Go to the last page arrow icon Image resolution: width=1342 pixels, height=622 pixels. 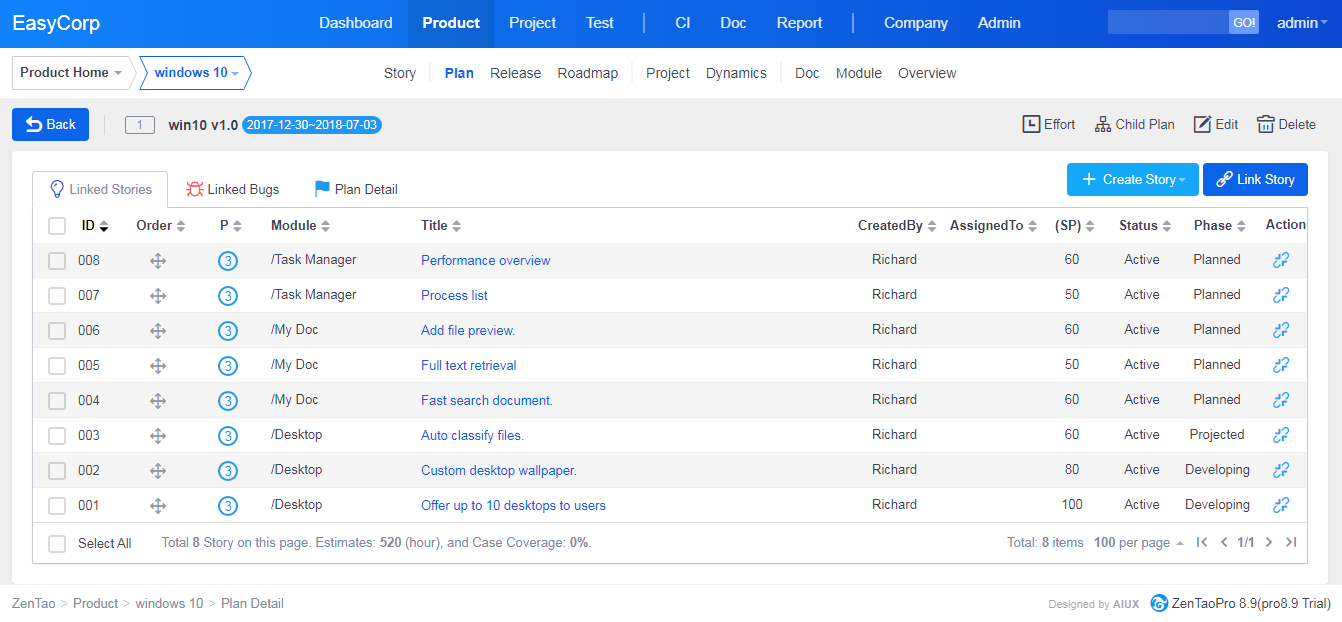pos(1291,542)
